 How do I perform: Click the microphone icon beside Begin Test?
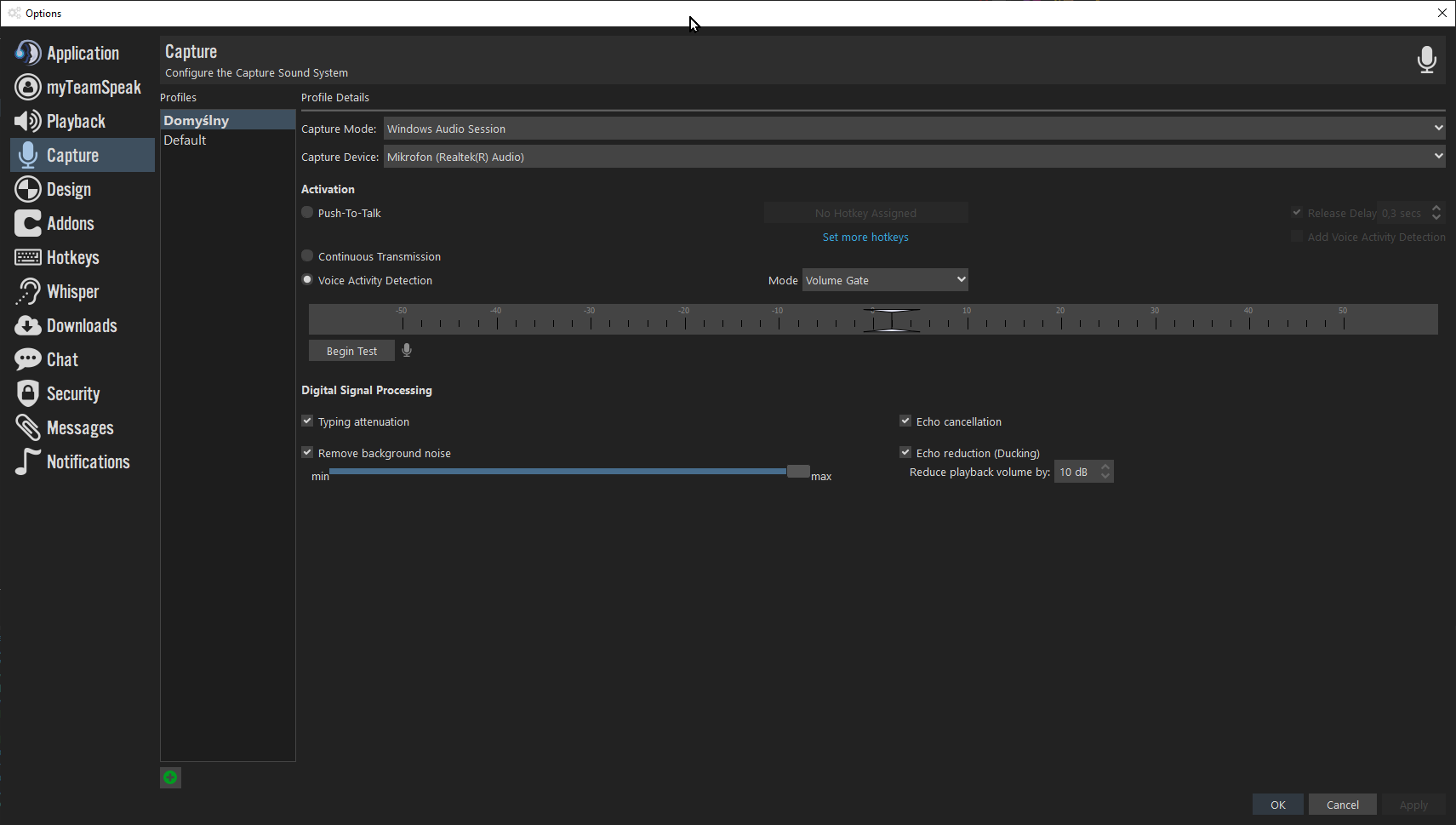(x=407, y=350)
